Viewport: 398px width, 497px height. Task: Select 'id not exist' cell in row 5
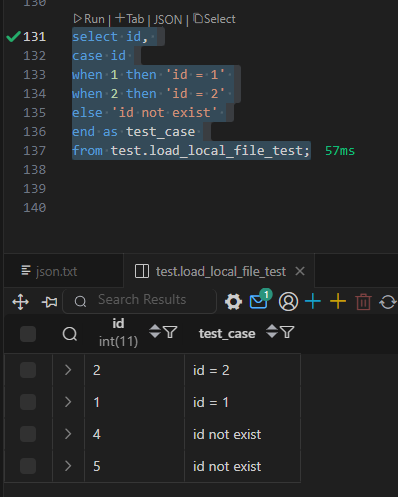pos(242,466)
